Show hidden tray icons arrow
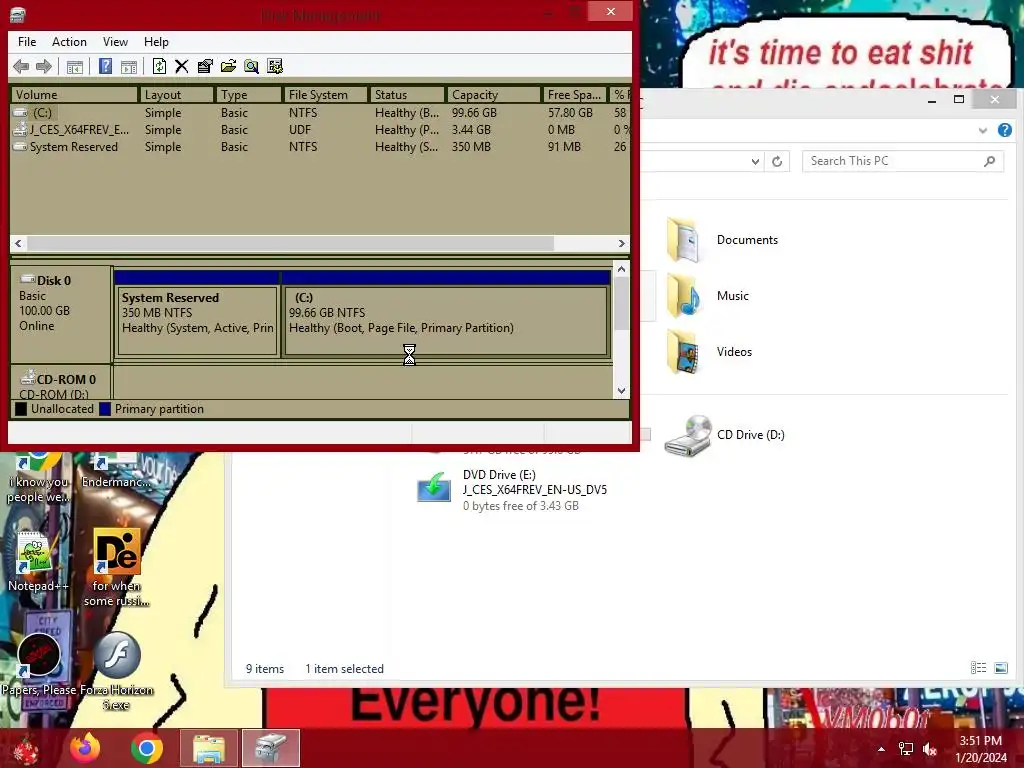The height and width of the screenshot is (768, 1024). pos(881,749)
